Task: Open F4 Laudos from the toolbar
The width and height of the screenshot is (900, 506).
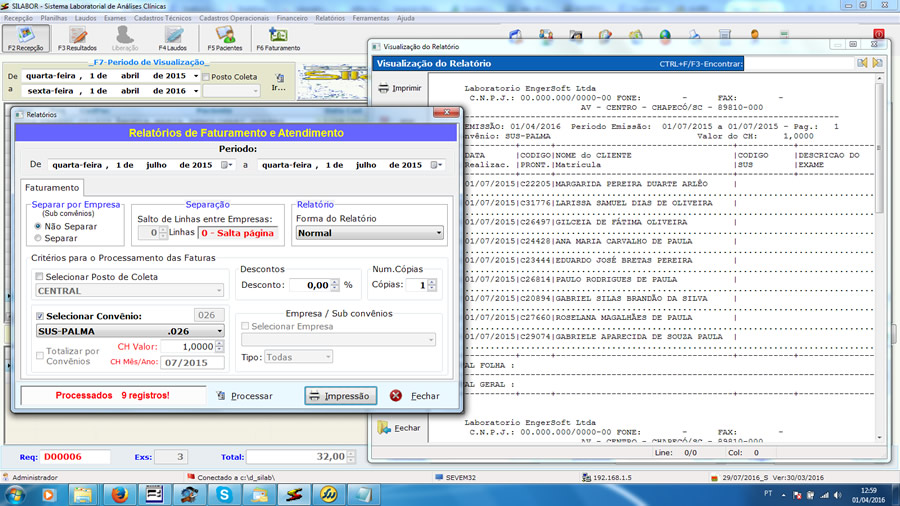Action: pos(172,39)
